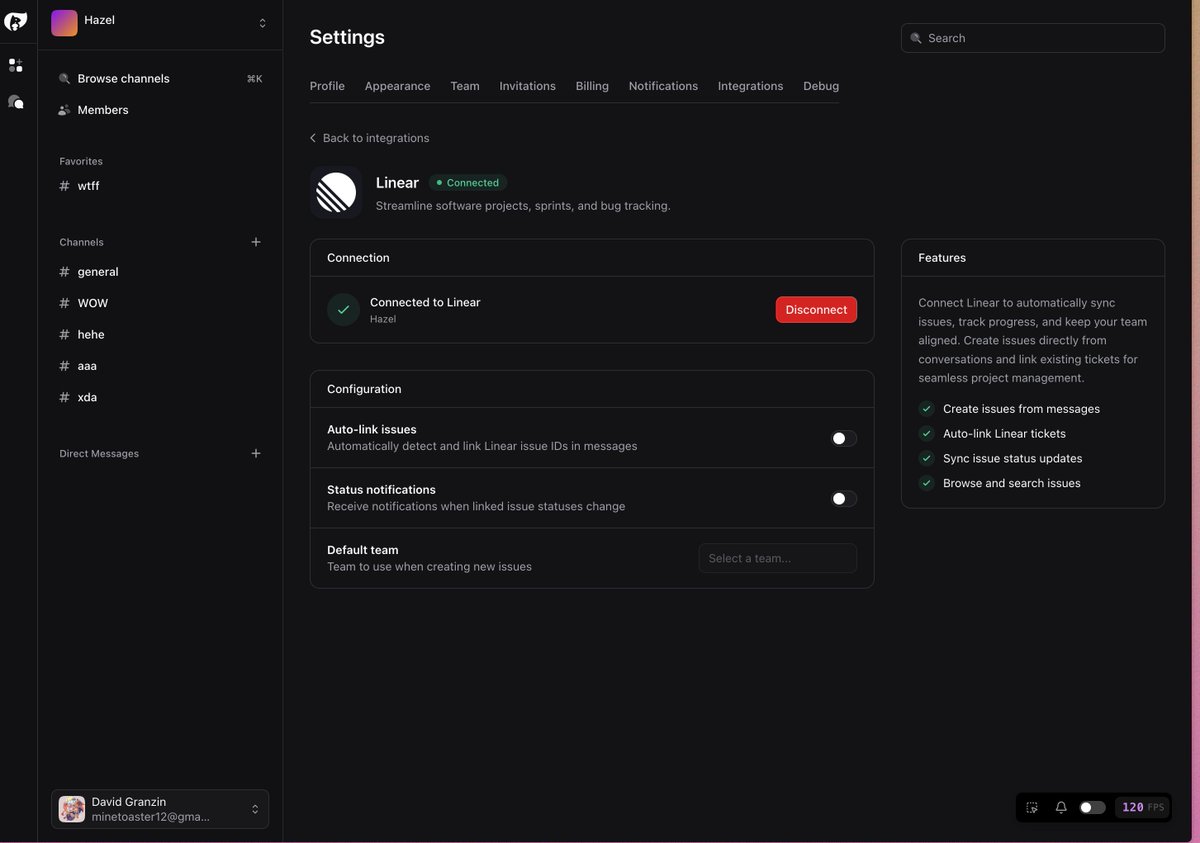Flip the toggle switch in bottom toolbar
Image resolution: width=1200 pixels, height=843 pixels.
click(1093, 807)
